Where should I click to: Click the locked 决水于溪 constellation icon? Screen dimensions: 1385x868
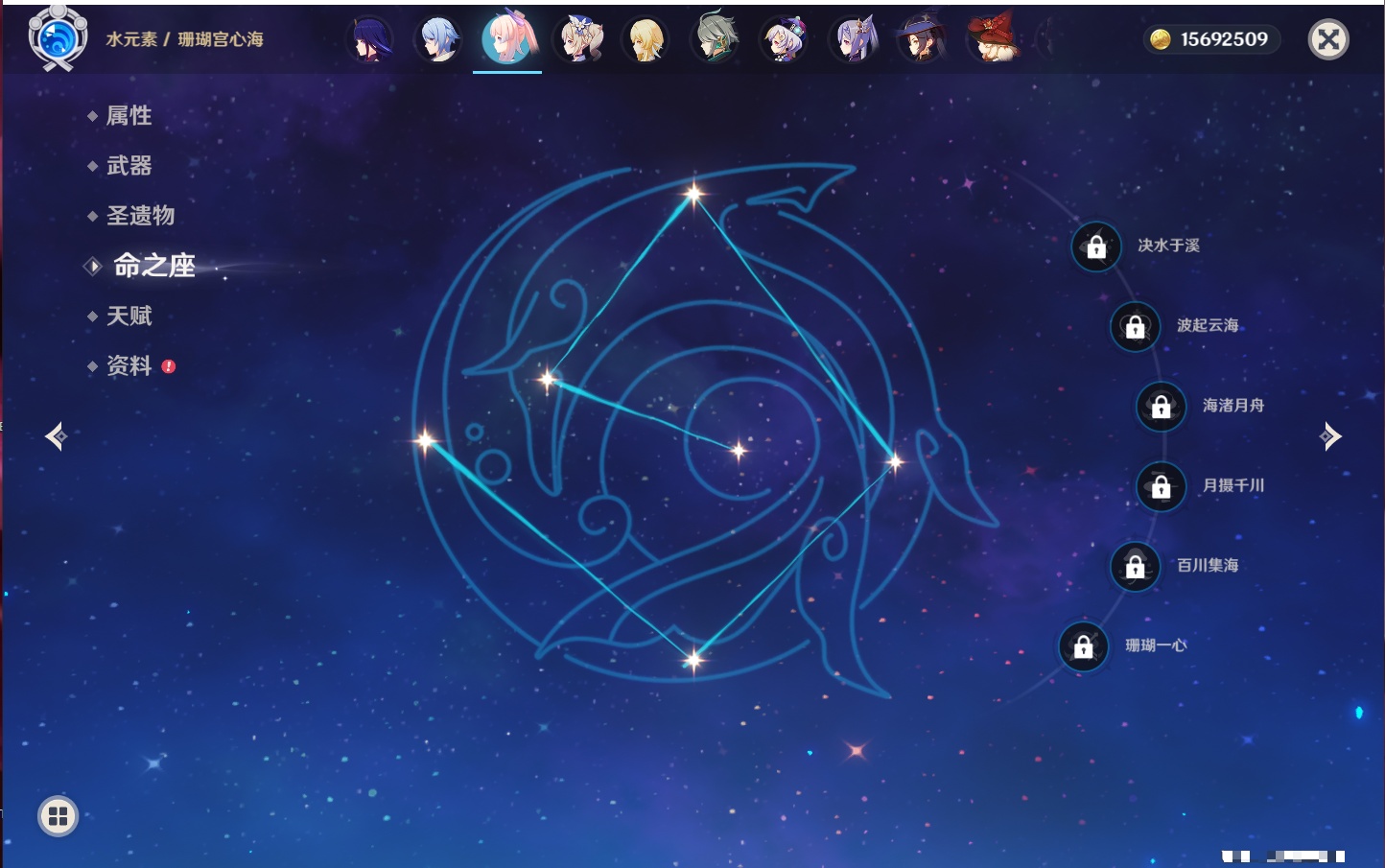(1096, 247)
